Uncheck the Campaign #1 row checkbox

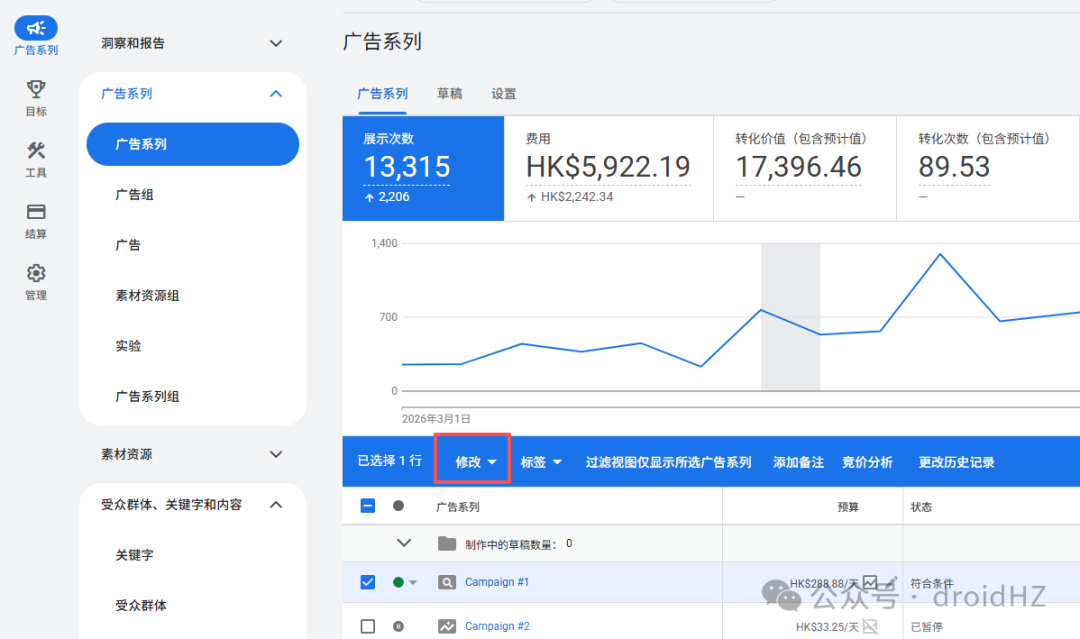pyautogui.click(x=368, y=583)
